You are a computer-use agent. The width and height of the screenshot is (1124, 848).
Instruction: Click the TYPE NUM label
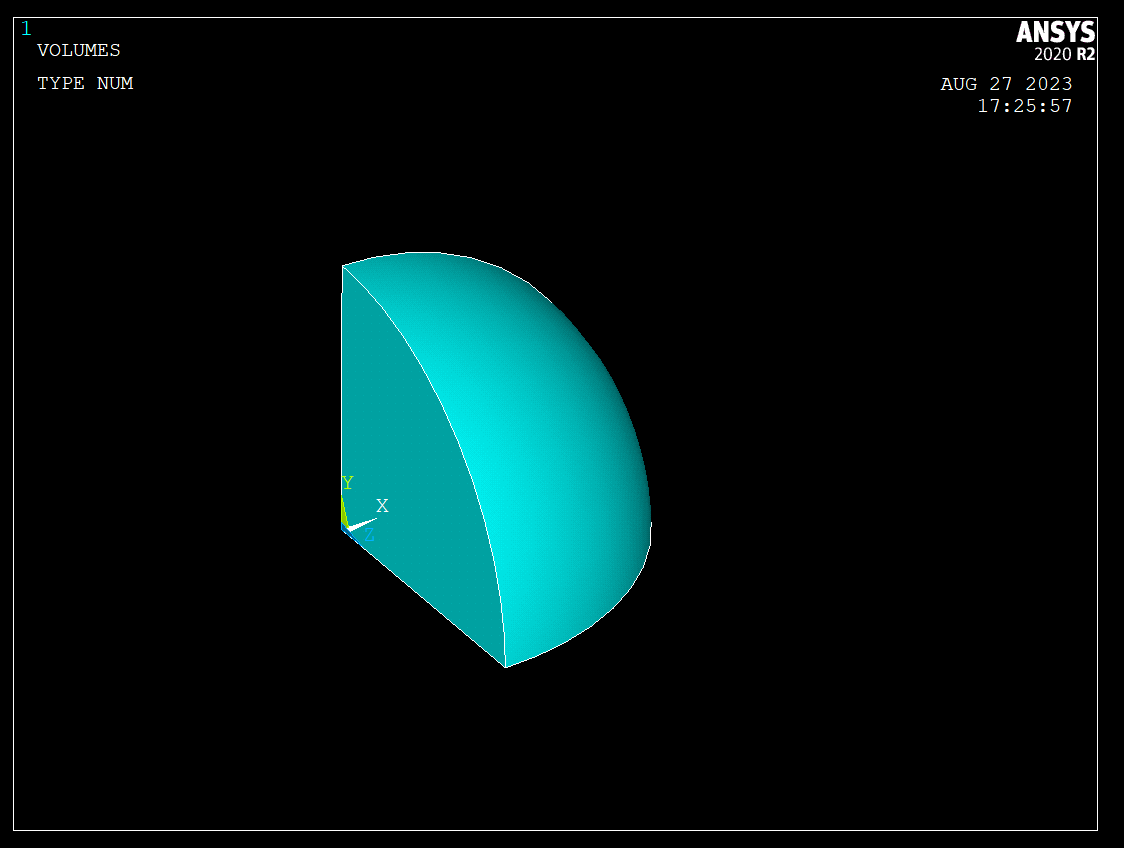(85, 83)
